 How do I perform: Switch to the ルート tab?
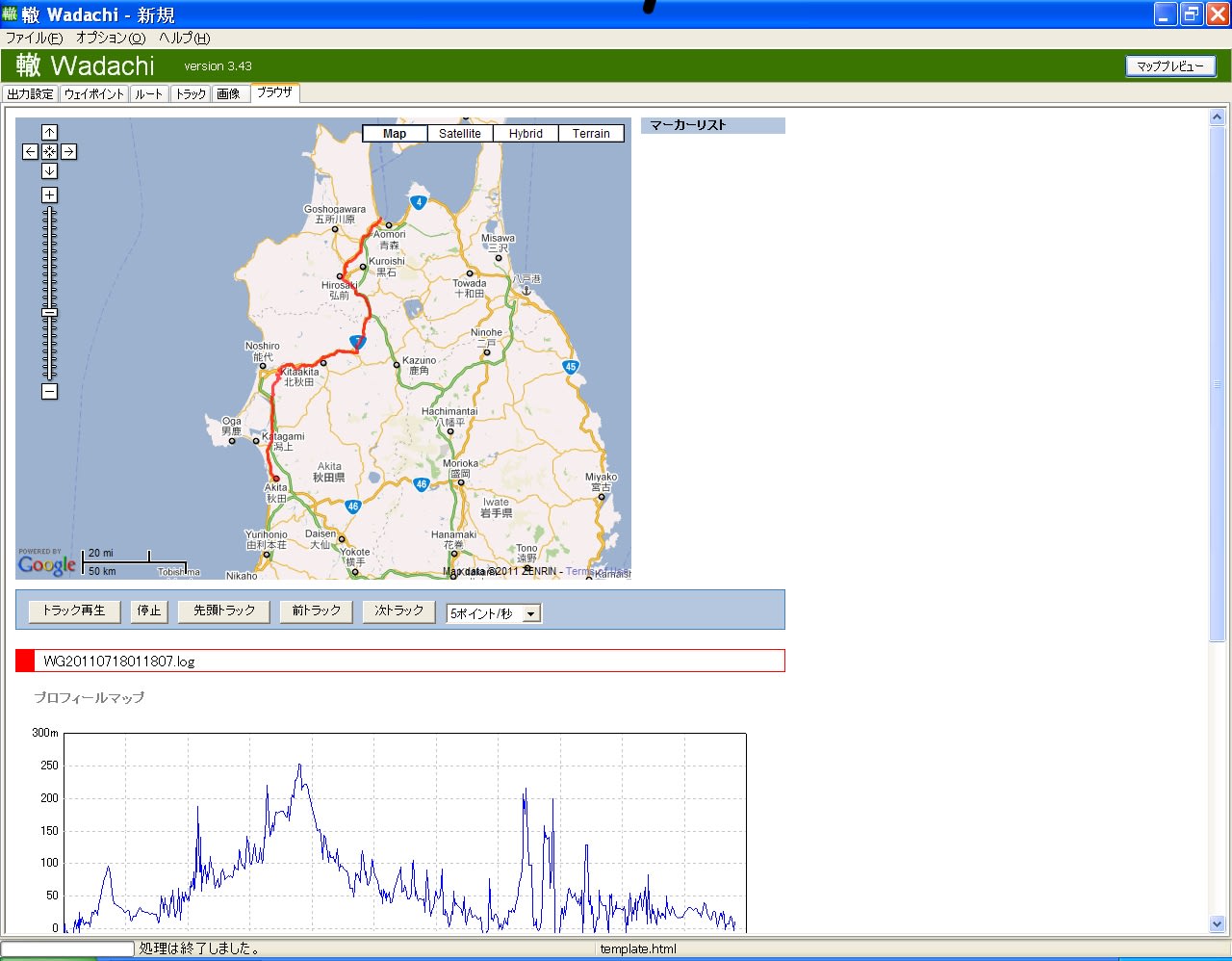pos(149,93)
